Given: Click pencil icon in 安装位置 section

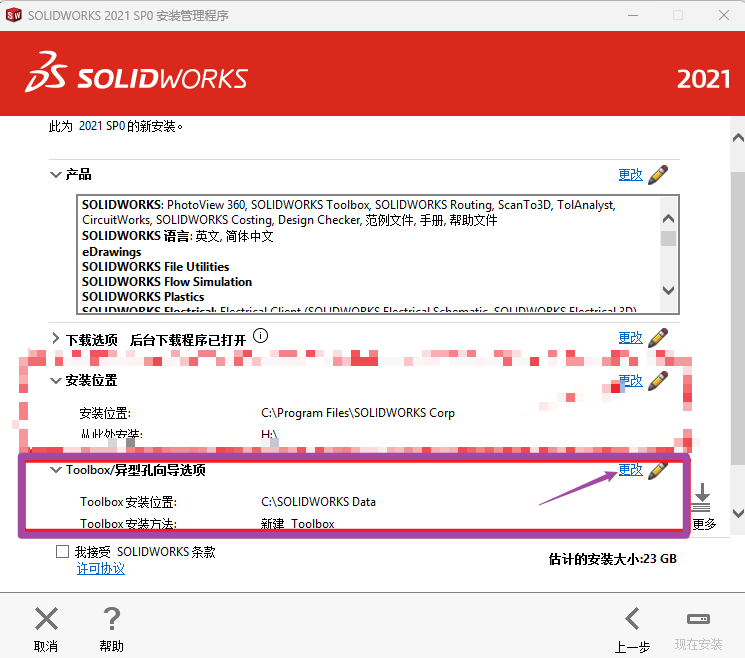Looking at the screenshot, I should [658, 381].
